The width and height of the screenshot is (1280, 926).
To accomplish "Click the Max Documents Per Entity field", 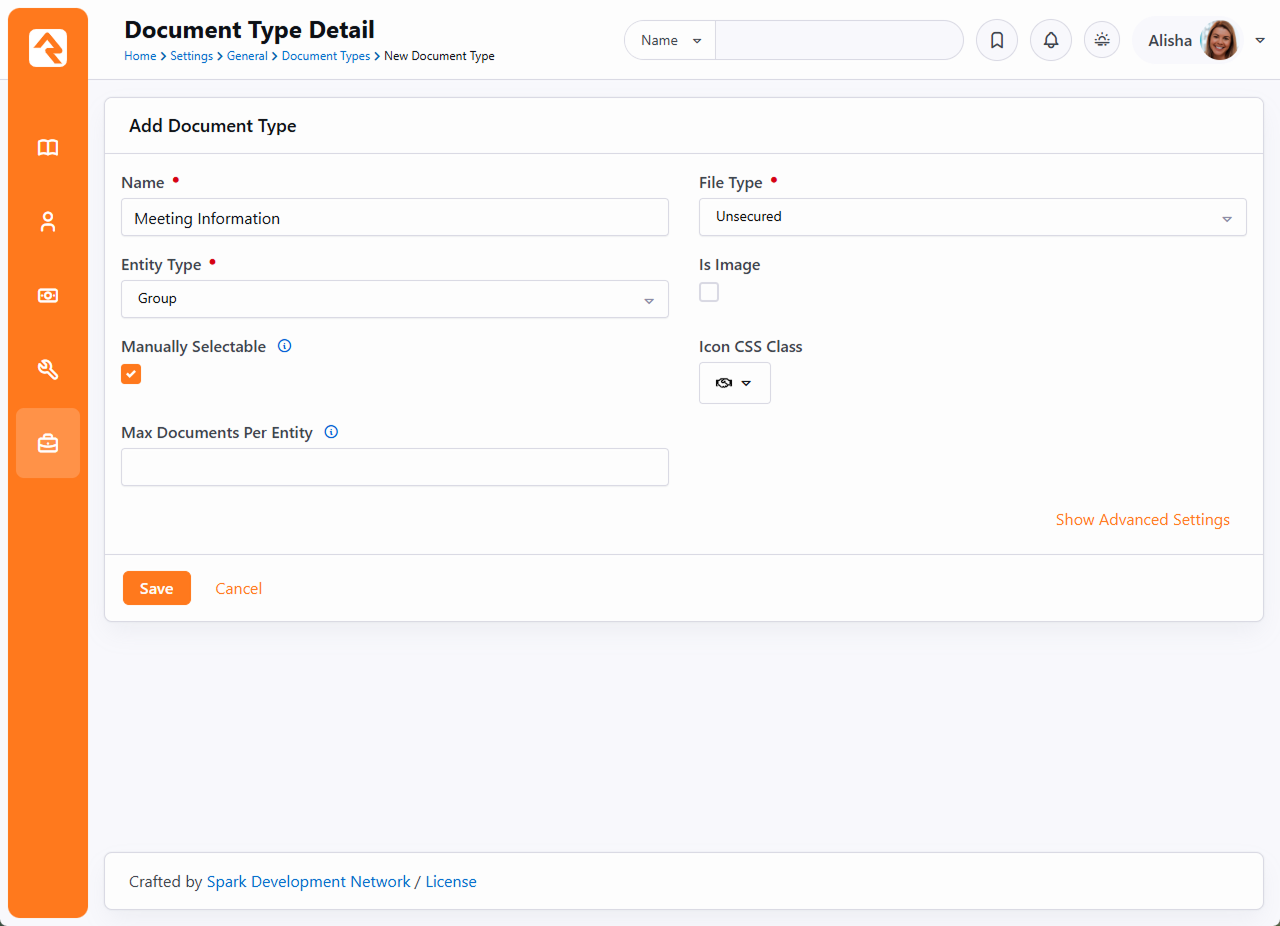I will [395, 467].
